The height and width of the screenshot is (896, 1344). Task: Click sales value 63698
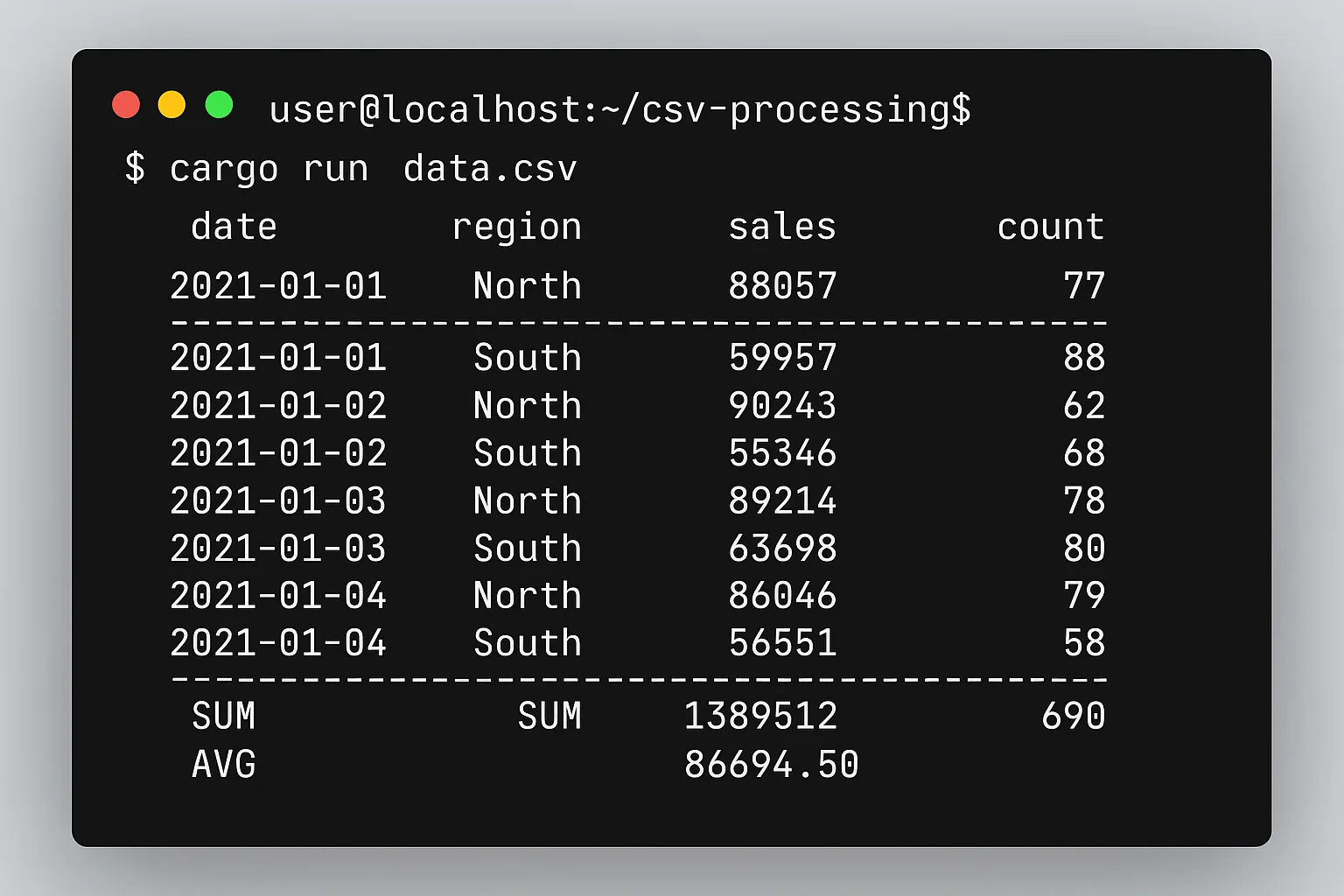click(783, 549)
